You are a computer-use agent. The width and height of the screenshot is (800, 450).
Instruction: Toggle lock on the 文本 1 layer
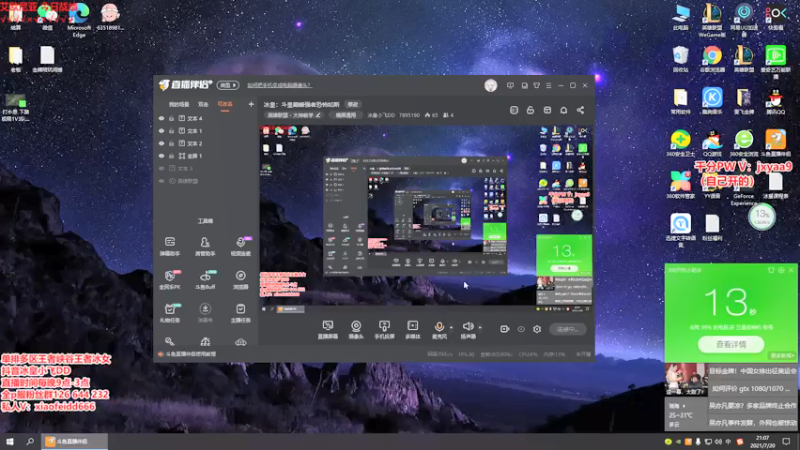[x=171, y=131]
